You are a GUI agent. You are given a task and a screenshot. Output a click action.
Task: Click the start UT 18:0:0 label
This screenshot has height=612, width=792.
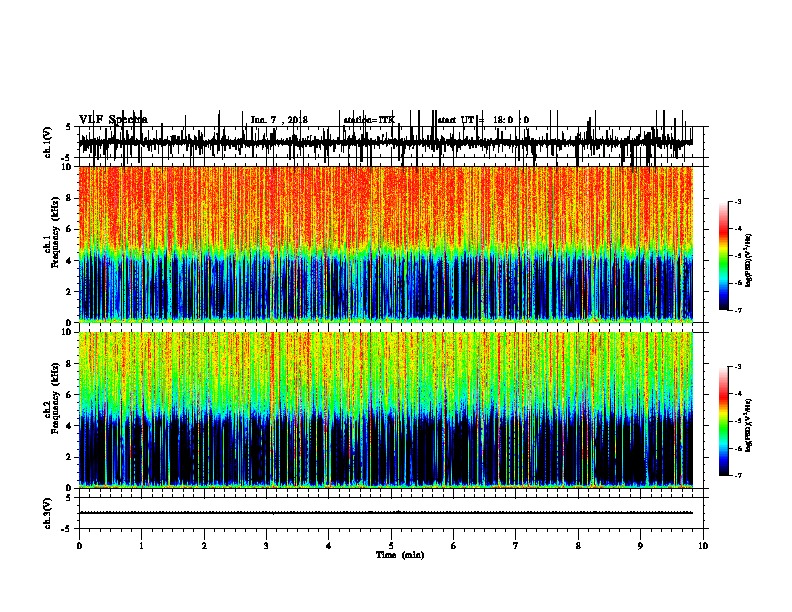483,120
